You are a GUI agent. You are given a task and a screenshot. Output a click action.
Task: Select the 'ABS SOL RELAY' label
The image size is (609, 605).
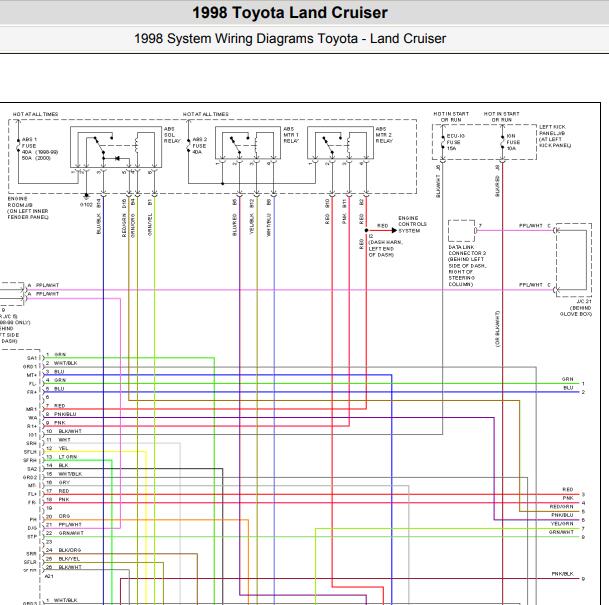tap(172, 135)
